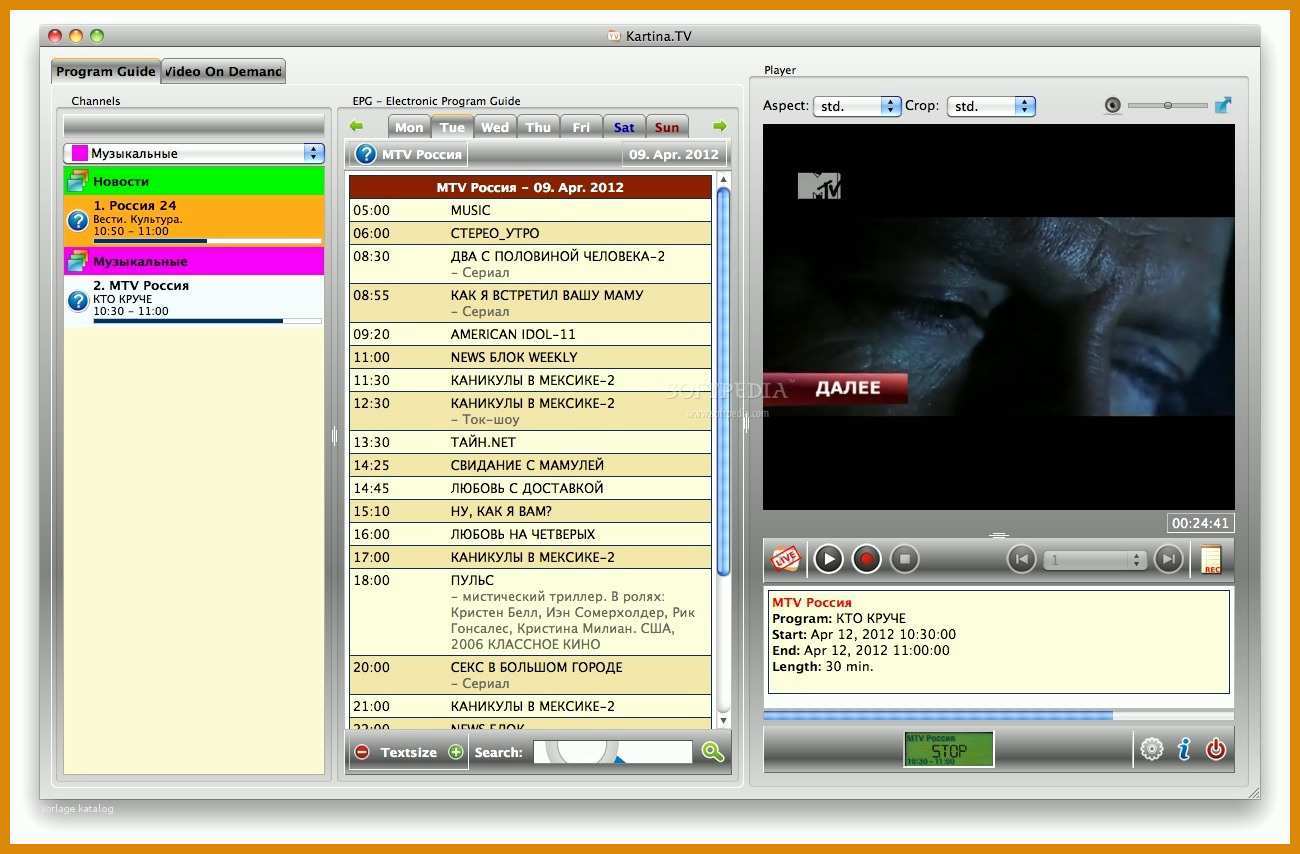
Task: Start recording with red Record button
Action: click(x=866, y=559)
